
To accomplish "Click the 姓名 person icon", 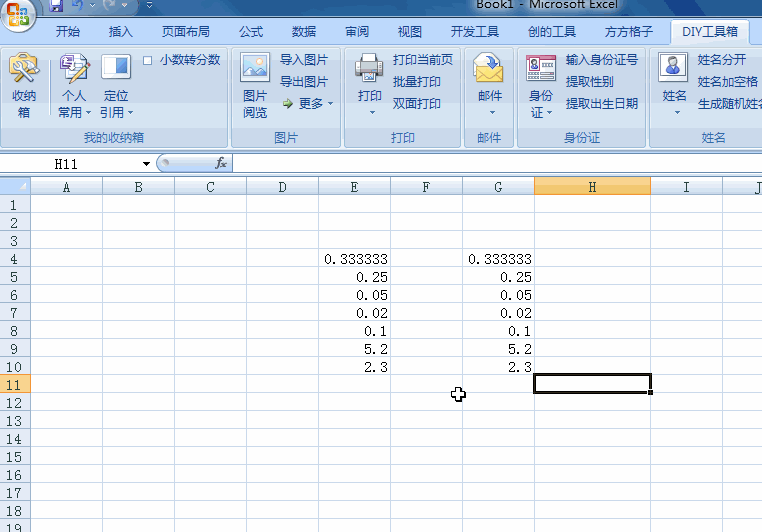I will click(674, 69).
